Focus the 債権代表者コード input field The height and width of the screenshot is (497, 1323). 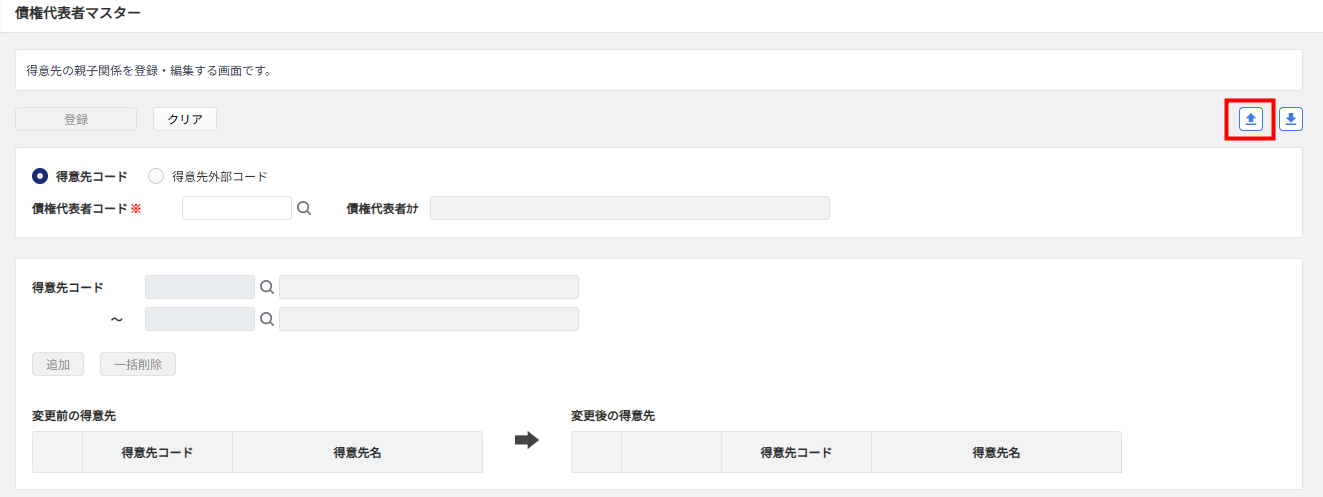237,208
